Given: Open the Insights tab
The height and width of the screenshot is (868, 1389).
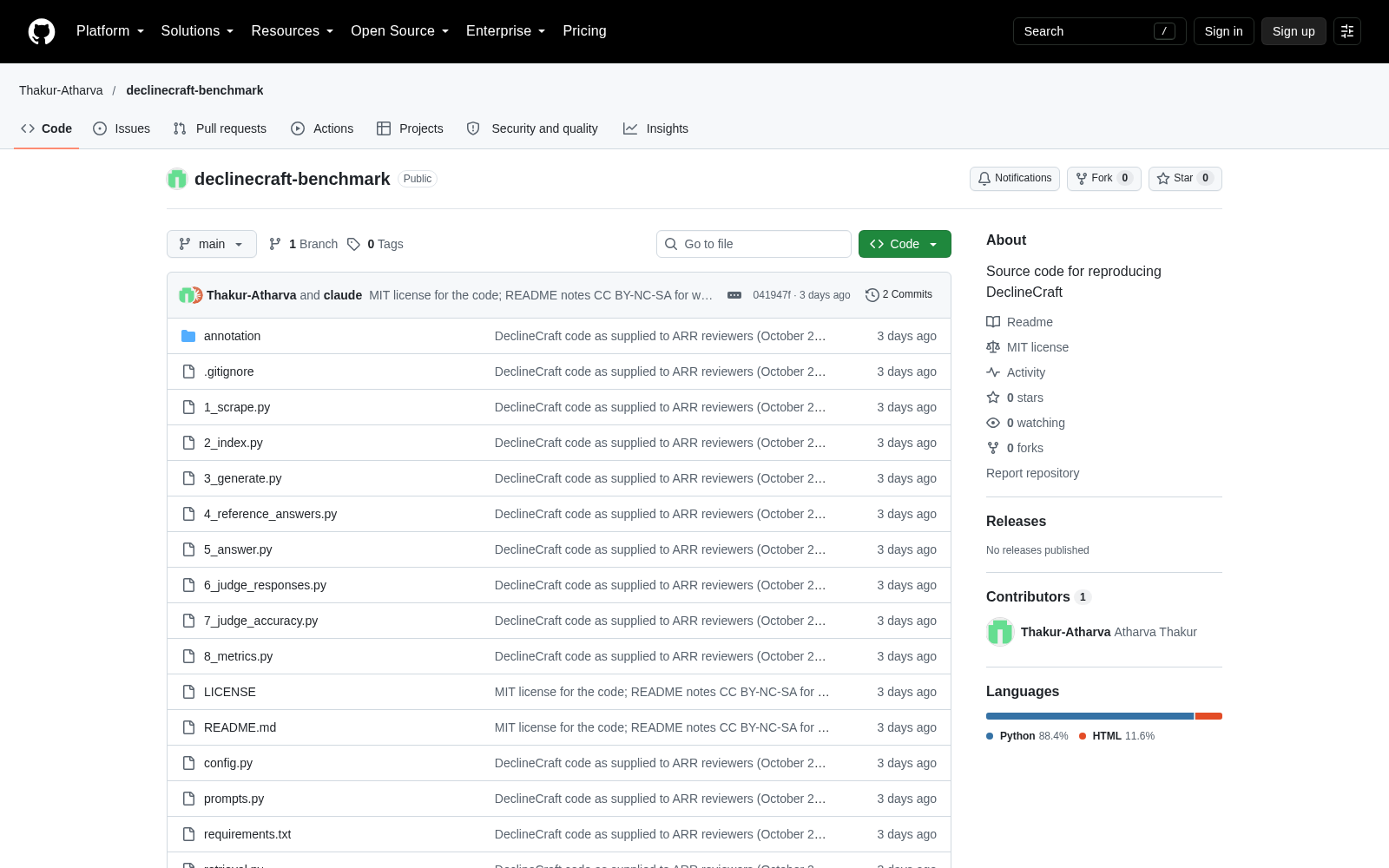Looking at the screenshot, I should pyautogui.click(x=655, y=128).
